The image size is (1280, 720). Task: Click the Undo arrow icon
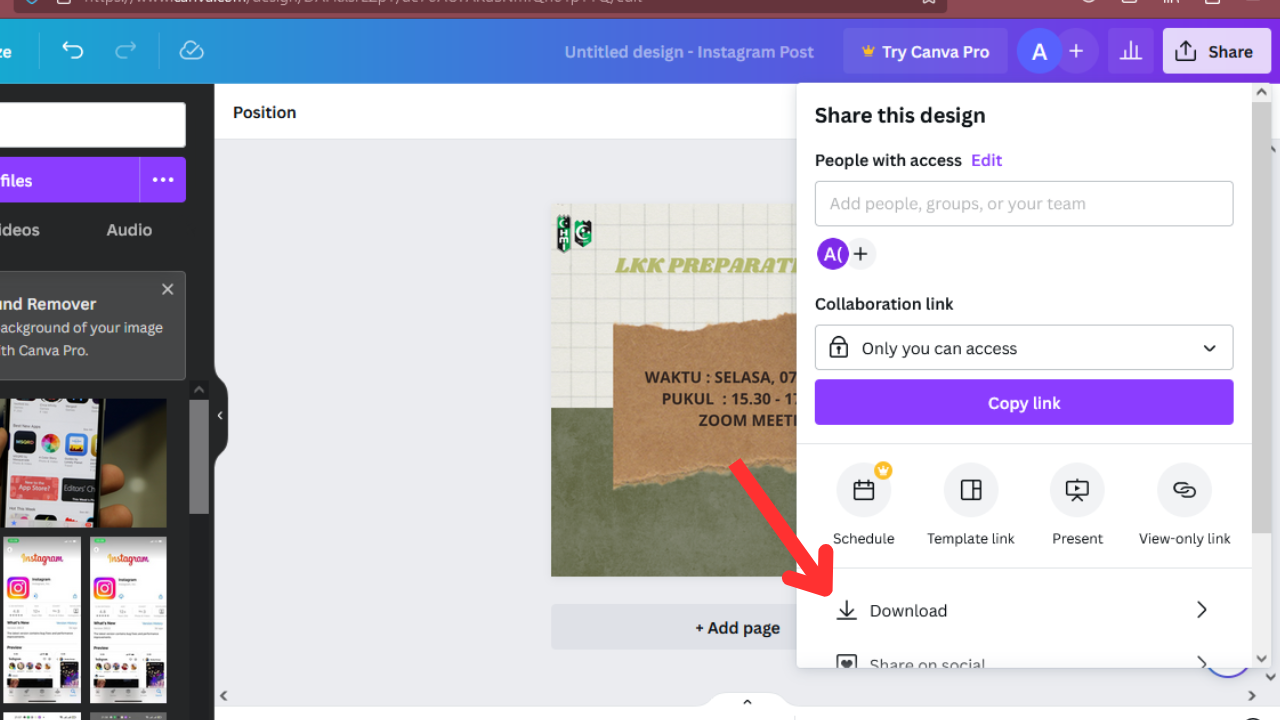pyautogui.click(x=73, y=51)
